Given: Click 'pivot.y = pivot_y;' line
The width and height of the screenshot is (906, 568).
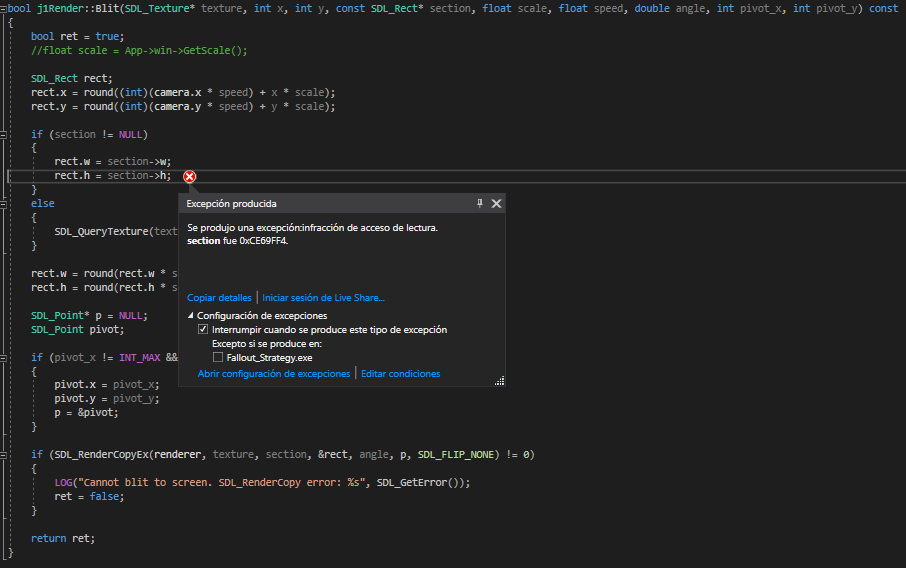Looking at the screenshot, I should (107, 399).
